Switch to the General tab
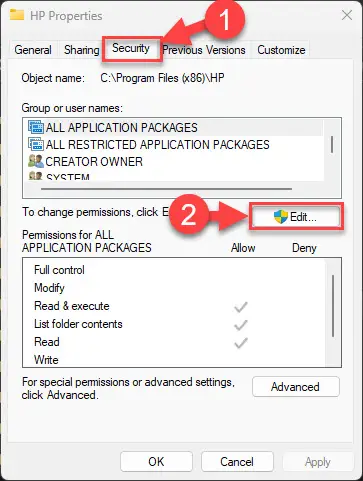The height and width of the screenshot is (481, 363). point(33,50)
